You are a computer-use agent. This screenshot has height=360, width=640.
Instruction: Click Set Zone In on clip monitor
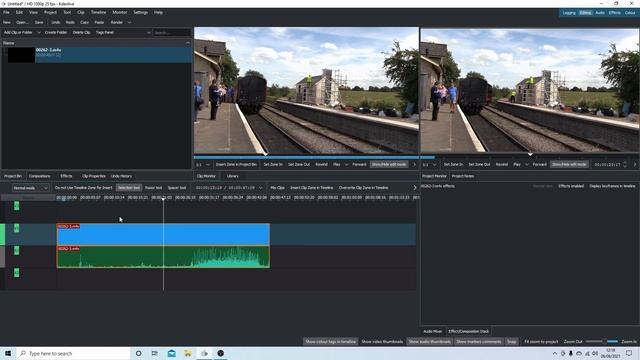point(273,164)
